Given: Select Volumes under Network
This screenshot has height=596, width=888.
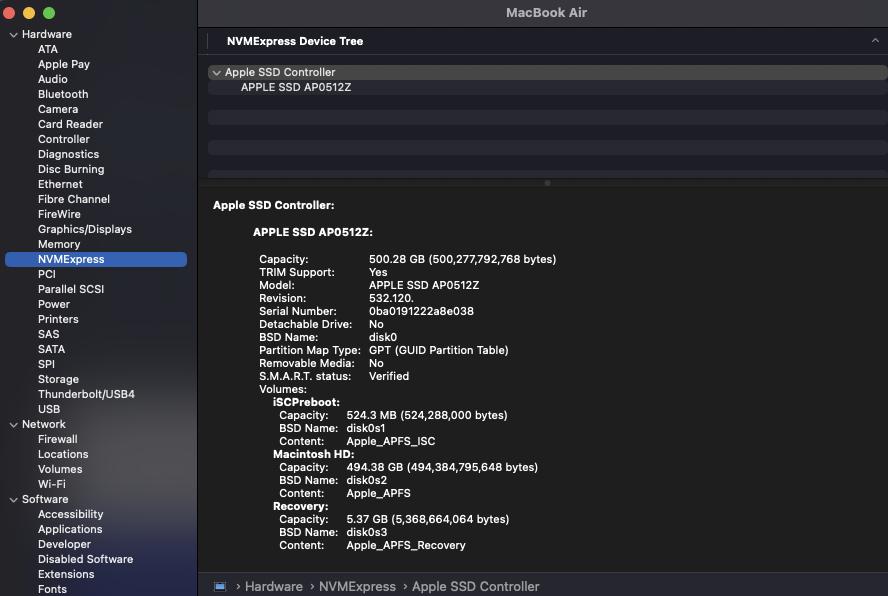Looking at the screenshot, I should tap(60, 470).
